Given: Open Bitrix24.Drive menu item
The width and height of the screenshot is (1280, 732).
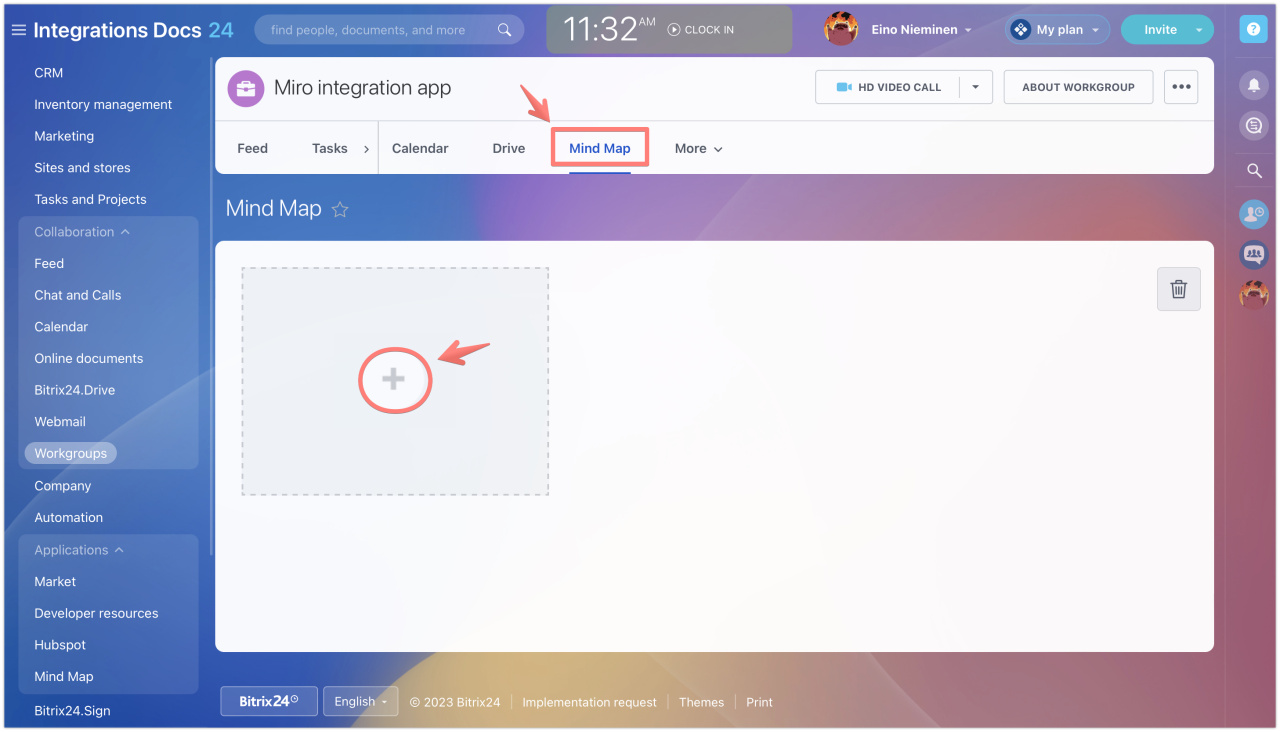Looking at the screenshot, I should 75,390.
